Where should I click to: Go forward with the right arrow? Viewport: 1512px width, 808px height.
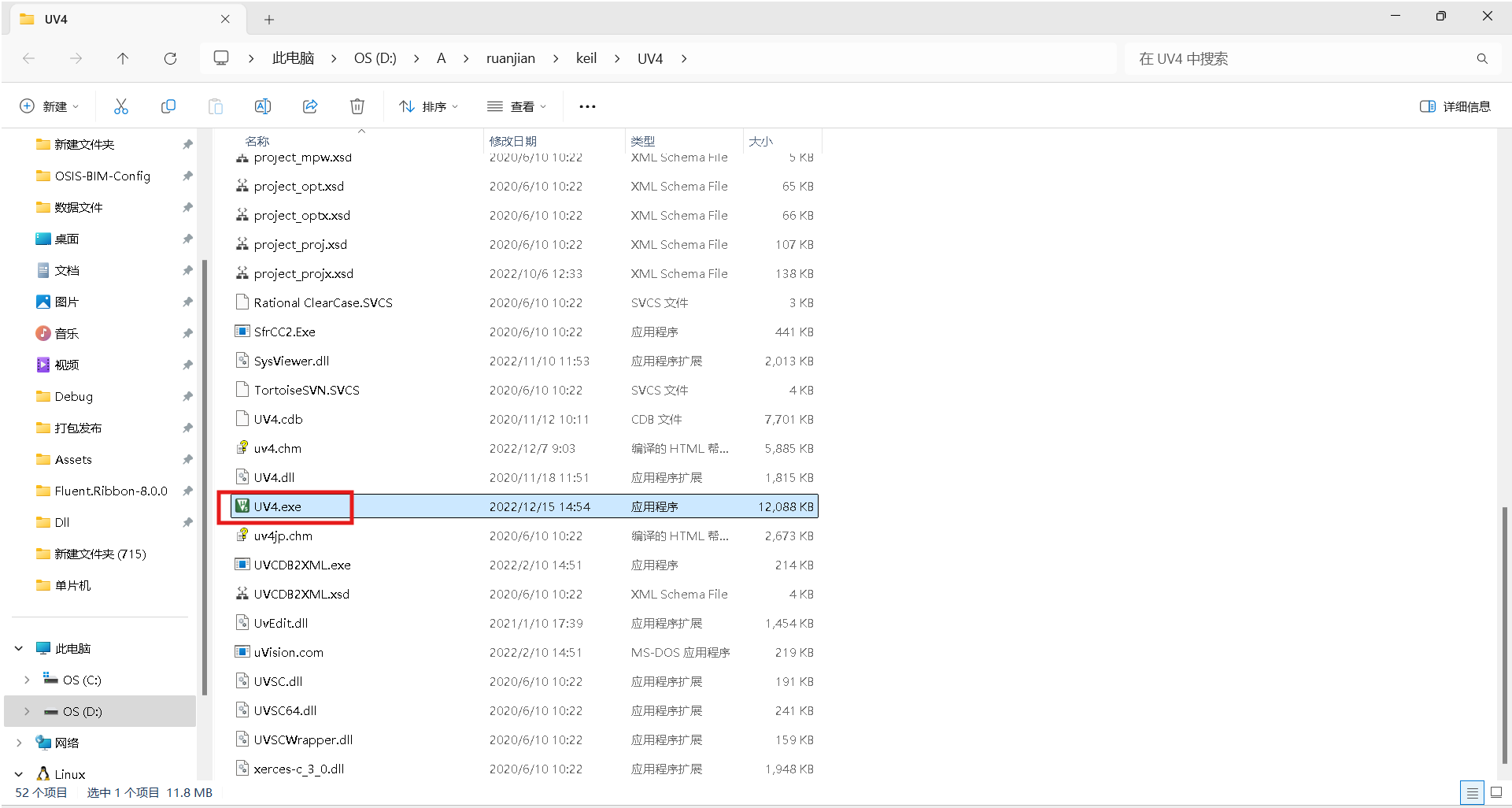(76, 58)
